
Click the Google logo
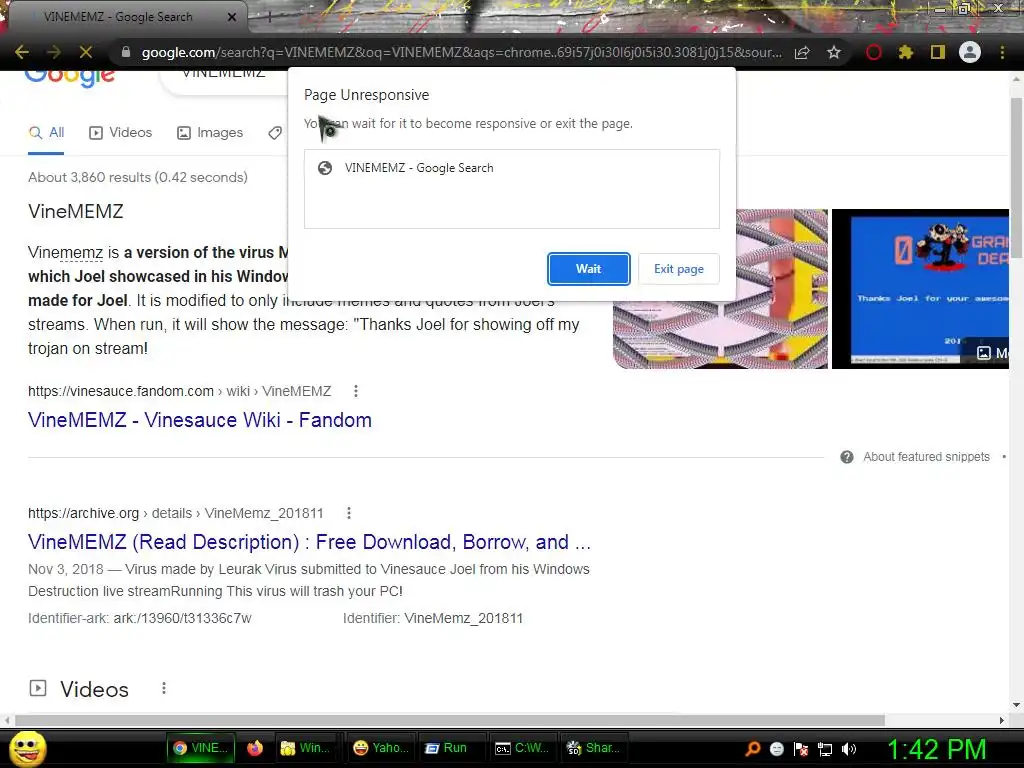(x=70, y=77)
